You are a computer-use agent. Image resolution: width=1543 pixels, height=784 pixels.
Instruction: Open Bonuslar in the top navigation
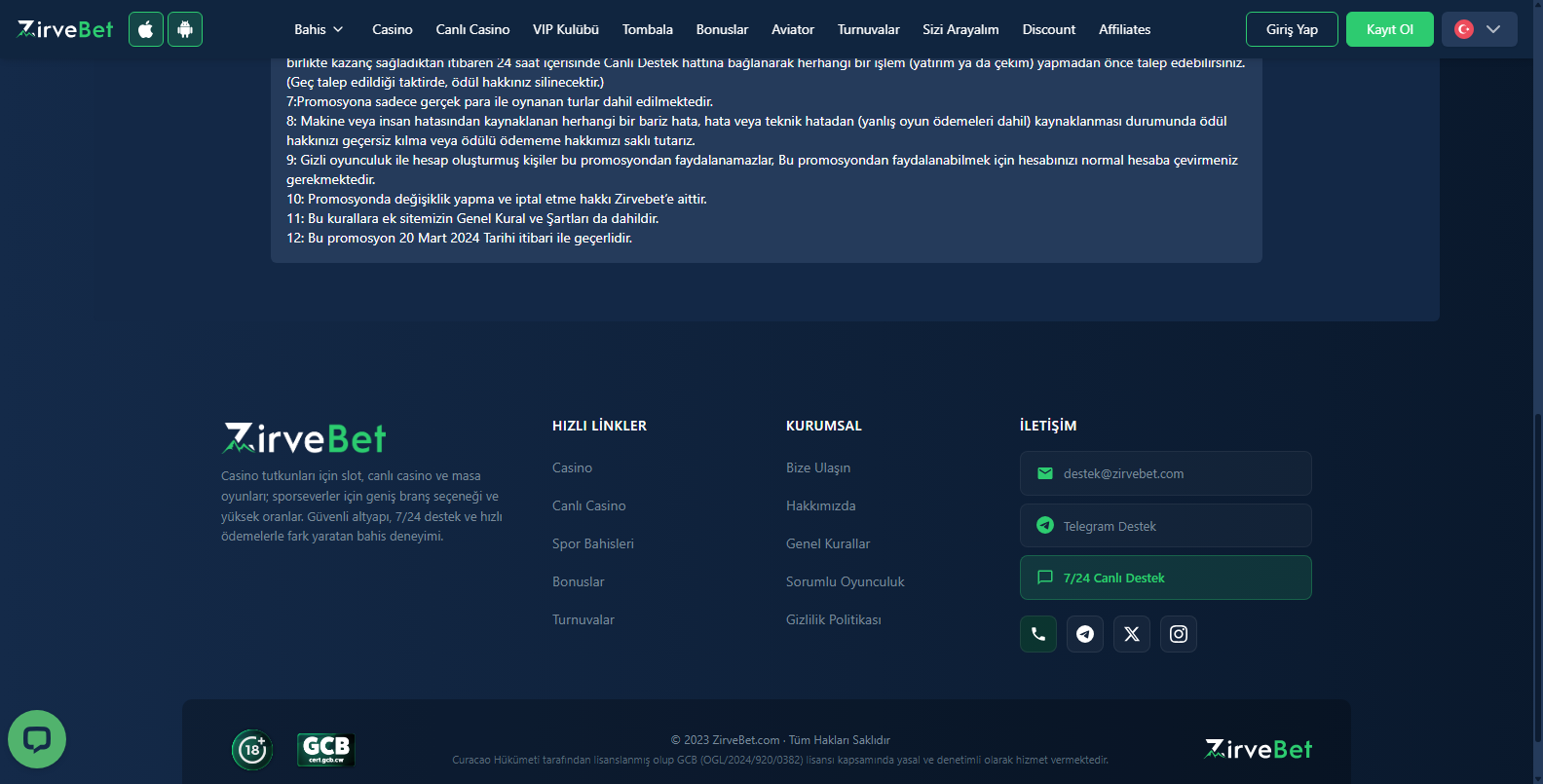723,29
